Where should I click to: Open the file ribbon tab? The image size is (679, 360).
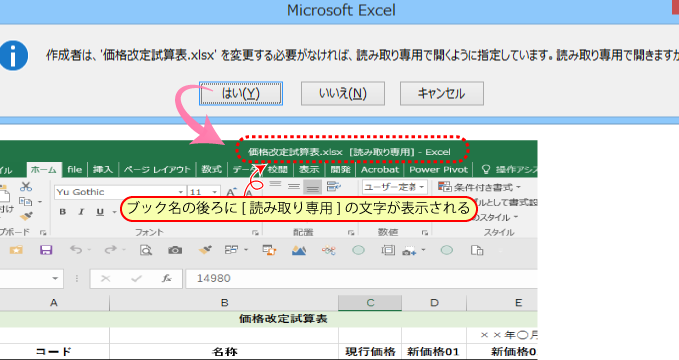pos(74,169)
